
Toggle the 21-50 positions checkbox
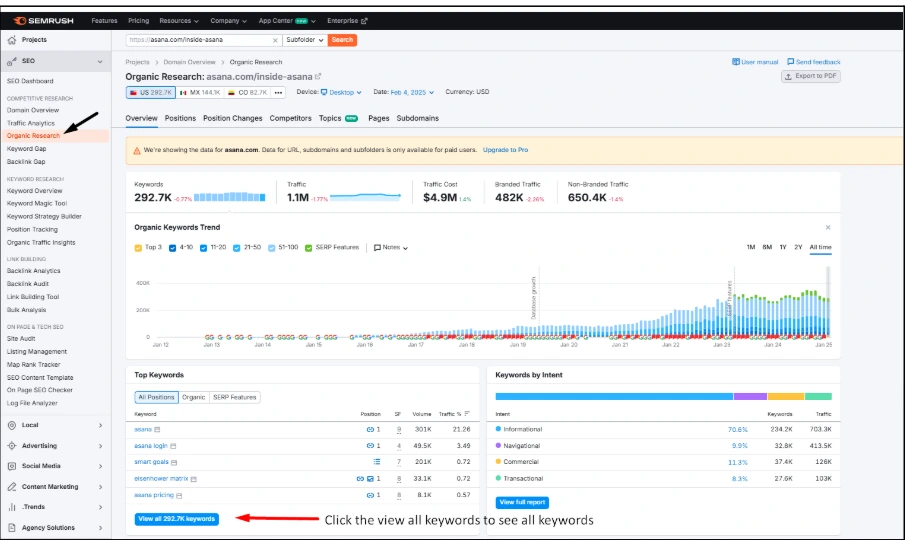pyautogui.click(x=236, y=248)
